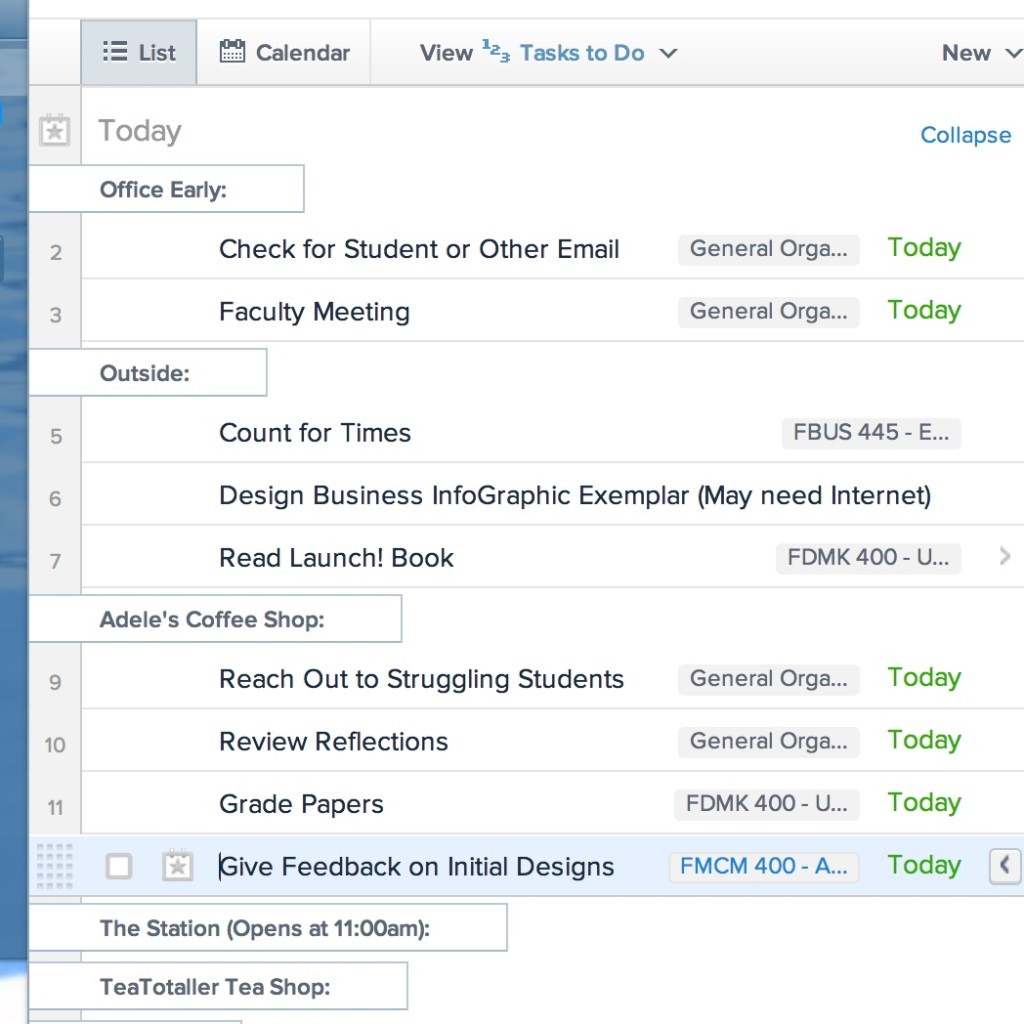The width and height of the screenshot is (1024, 1024).
Task: Check the Give Feedback on Initial Designs checkbox
Action: 119,866
